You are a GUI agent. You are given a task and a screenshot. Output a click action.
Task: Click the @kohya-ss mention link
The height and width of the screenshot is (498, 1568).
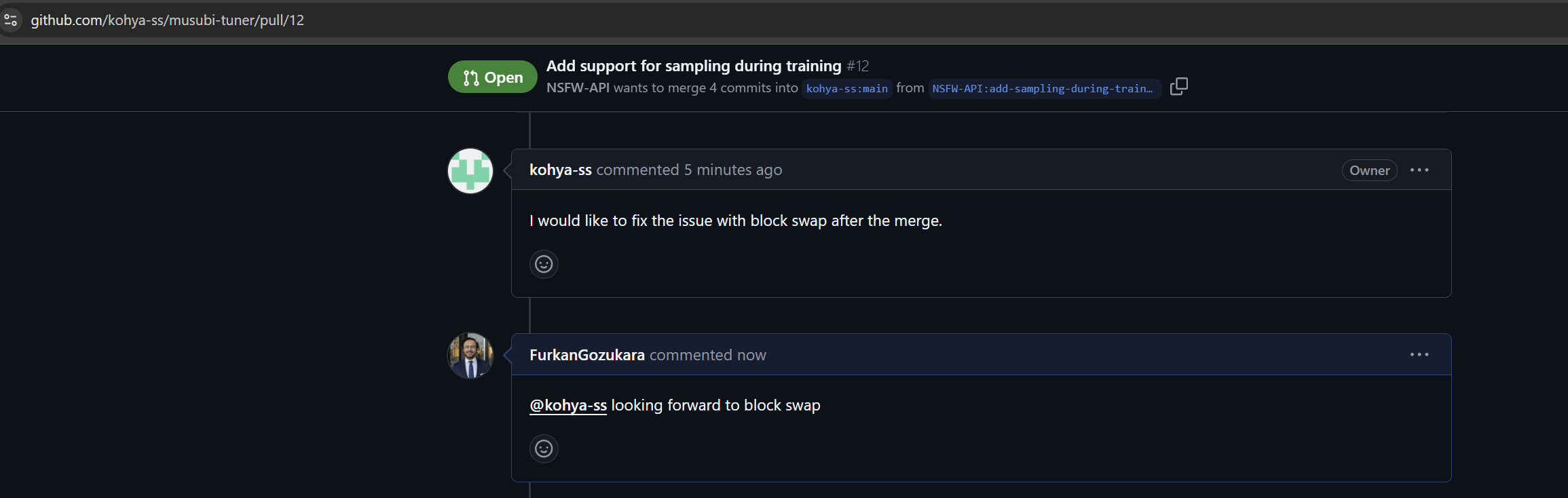click(x=568, y=406)
